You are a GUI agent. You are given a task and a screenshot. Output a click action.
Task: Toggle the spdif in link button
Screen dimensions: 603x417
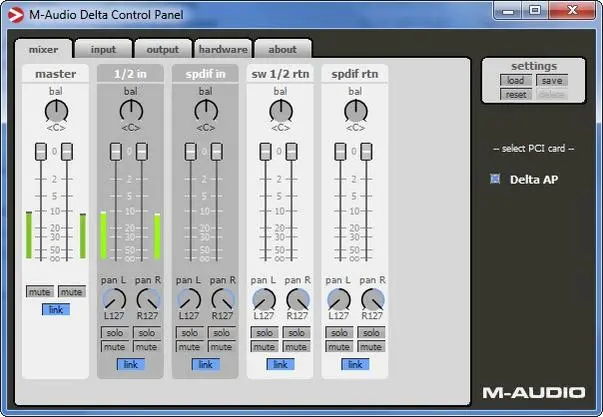(206, 364)
